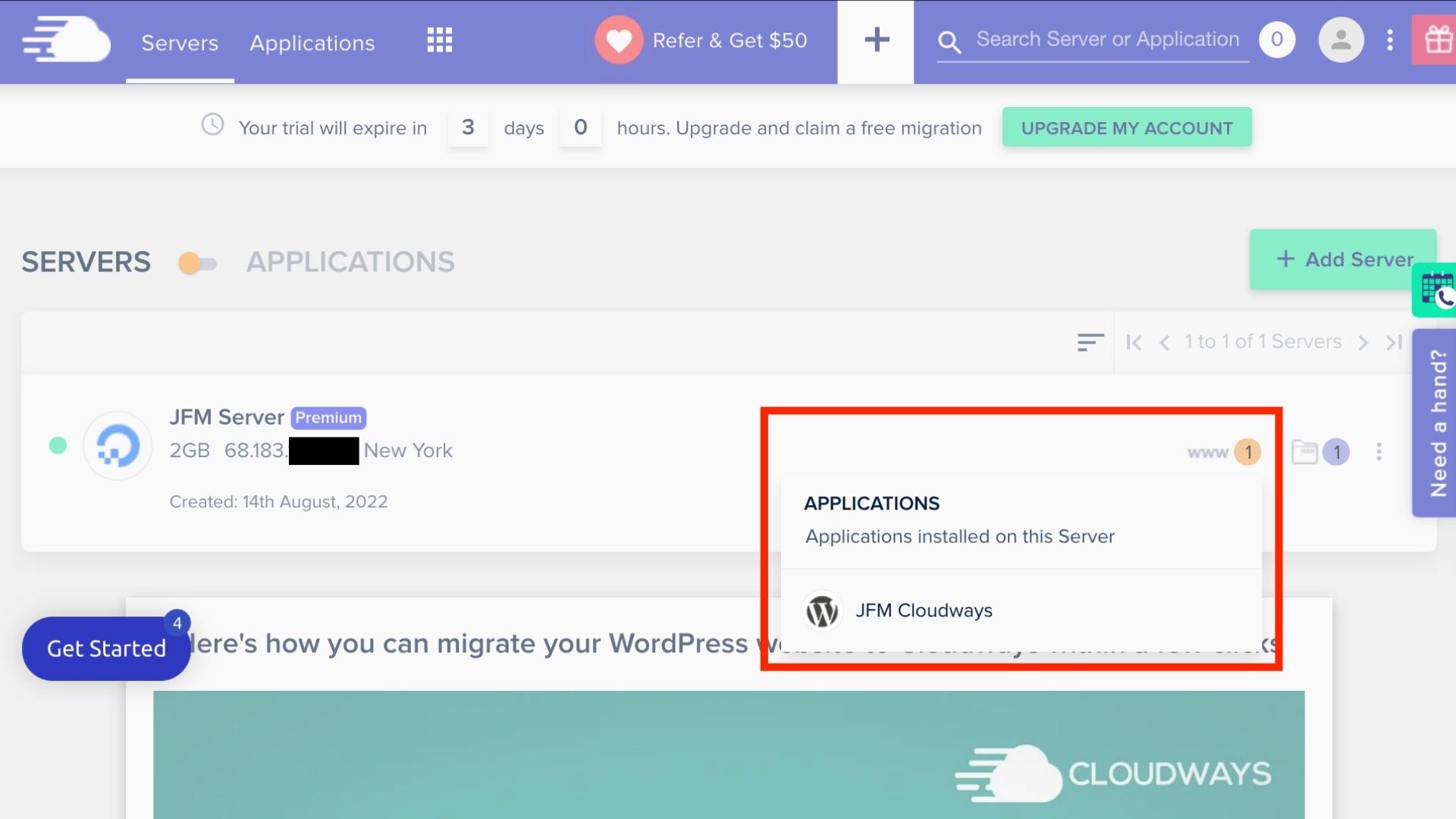This screenshot has height=819, width=1456.
Task: Open JFM Cloudways application entry
Action: click(1021, 610)
